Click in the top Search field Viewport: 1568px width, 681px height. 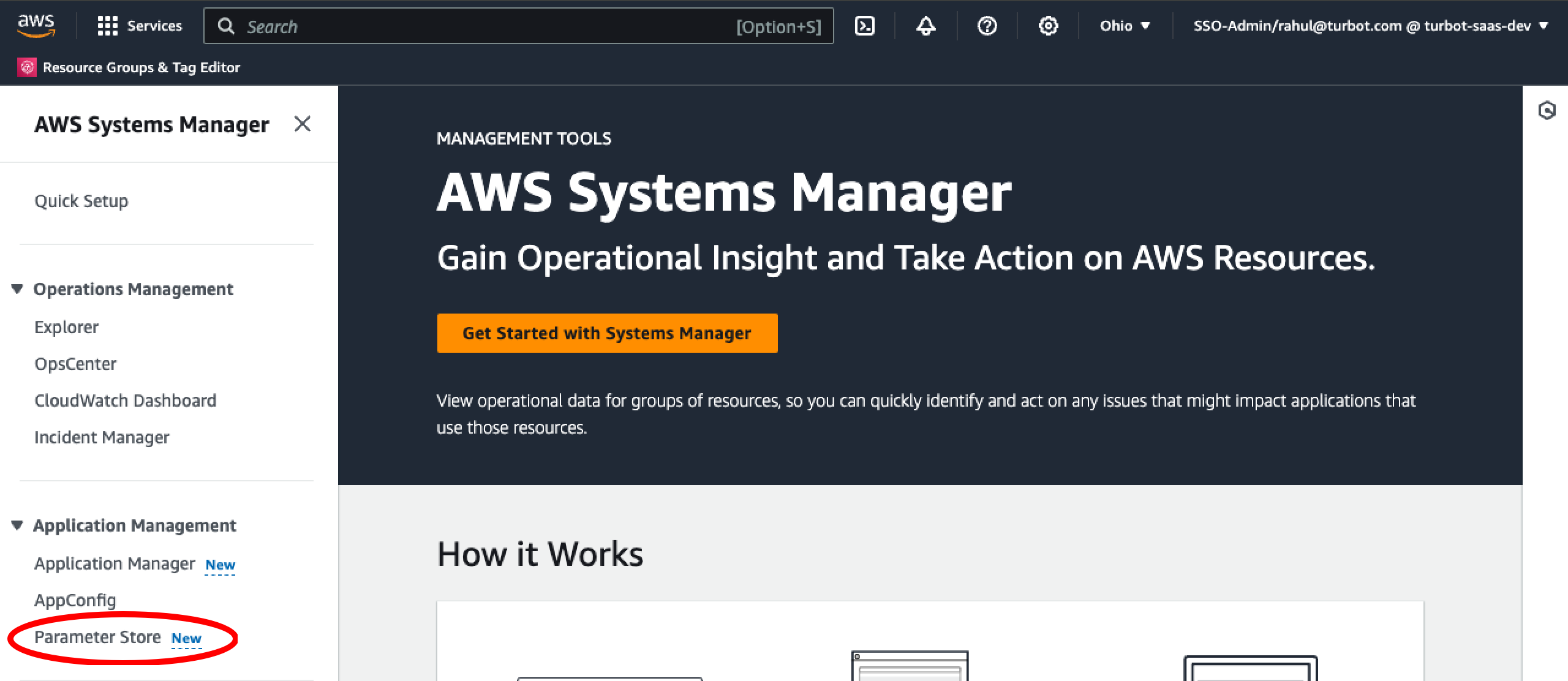pos(478,26)
